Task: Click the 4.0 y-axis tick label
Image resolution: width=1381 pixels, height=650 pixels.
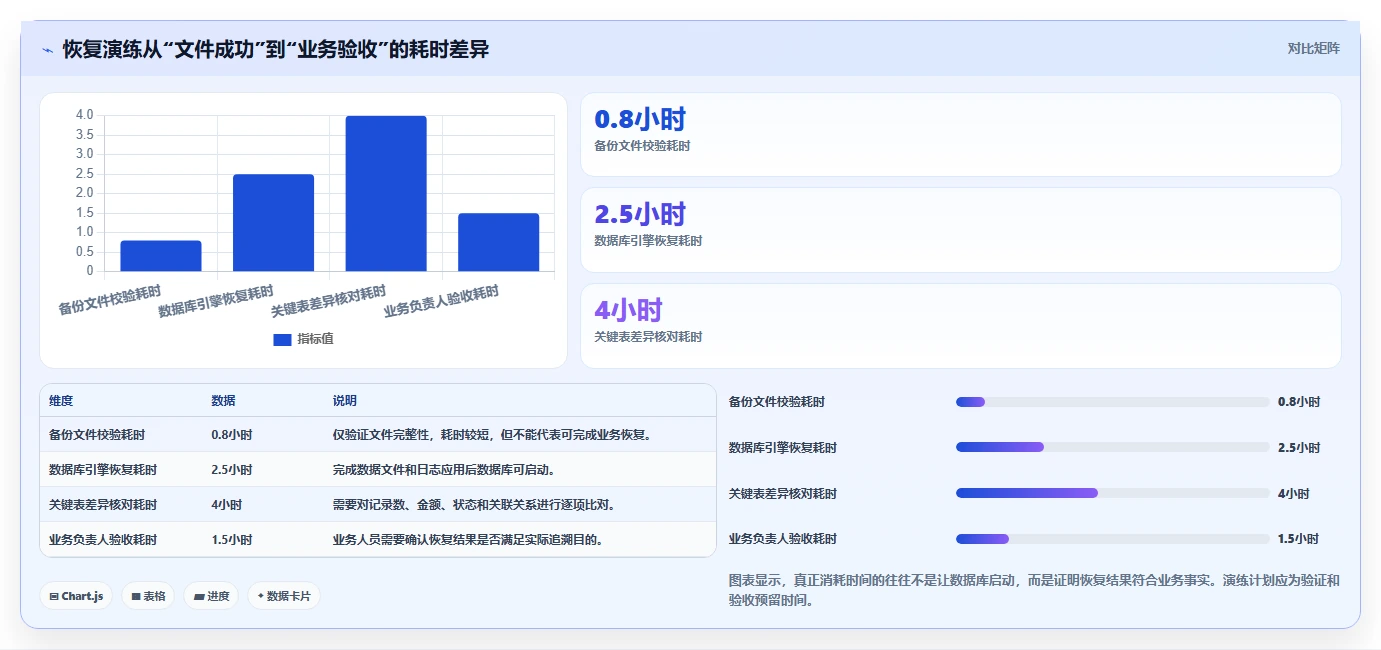Action: pyautogui.click(x=84, y=115)
